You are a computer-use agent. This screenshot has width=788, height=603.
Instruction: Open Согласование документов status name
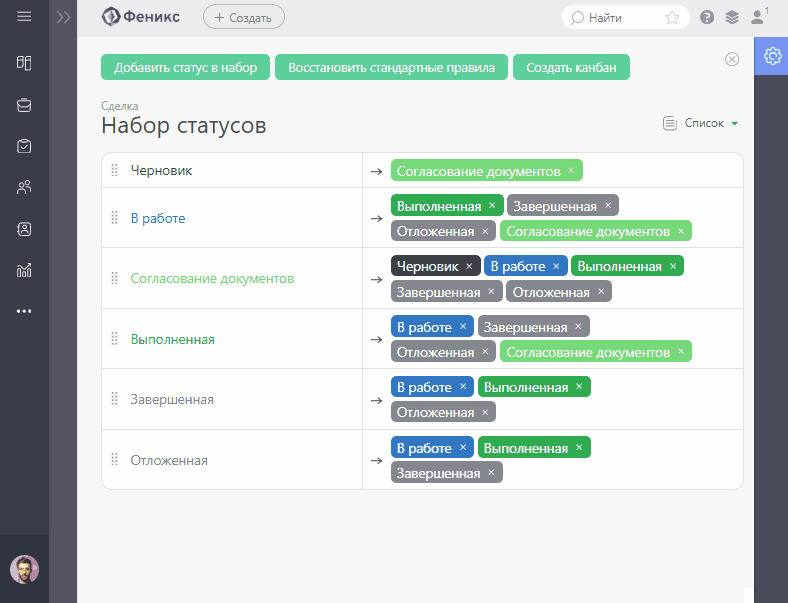click(x=212, y=278)
